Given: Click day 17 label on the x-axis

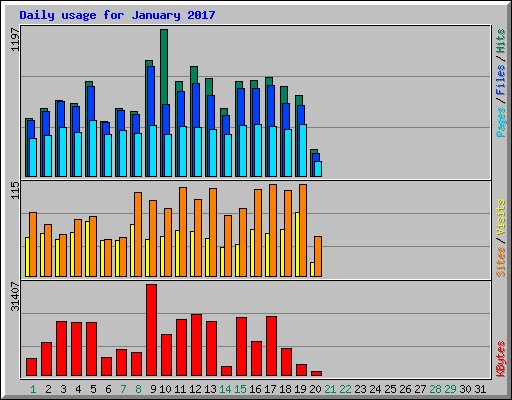Looking at the screenshot, I should coord(270,389).
